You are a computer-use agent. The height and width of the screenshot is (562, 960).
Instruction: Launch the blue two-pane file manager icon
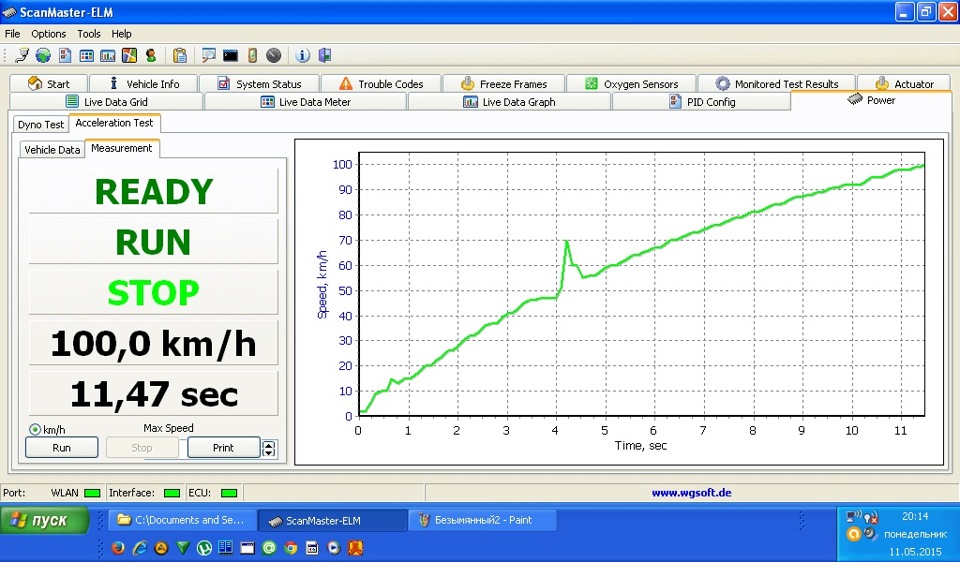coord(225,547)
